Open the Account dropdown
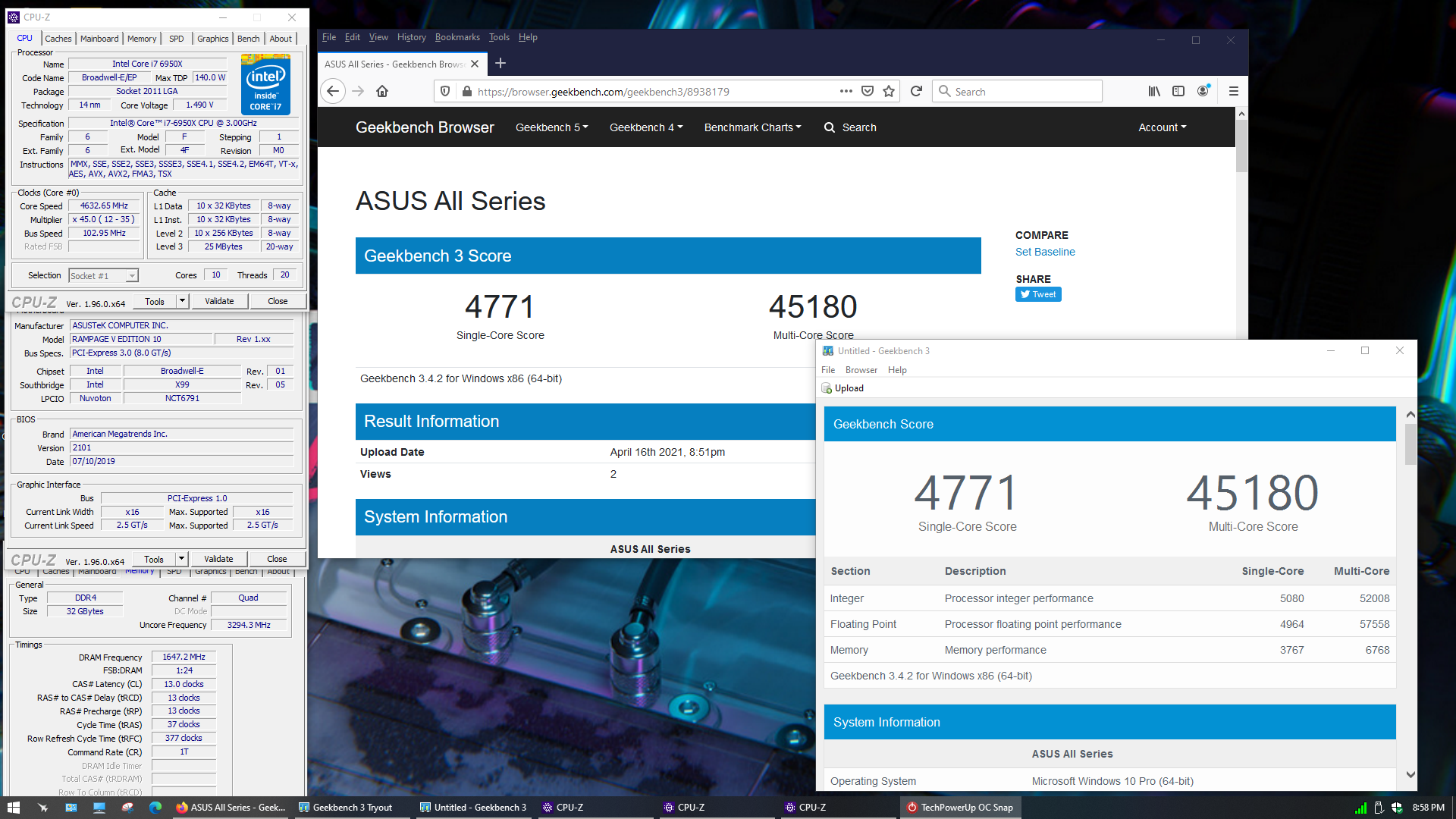 tap(1162, 127)
